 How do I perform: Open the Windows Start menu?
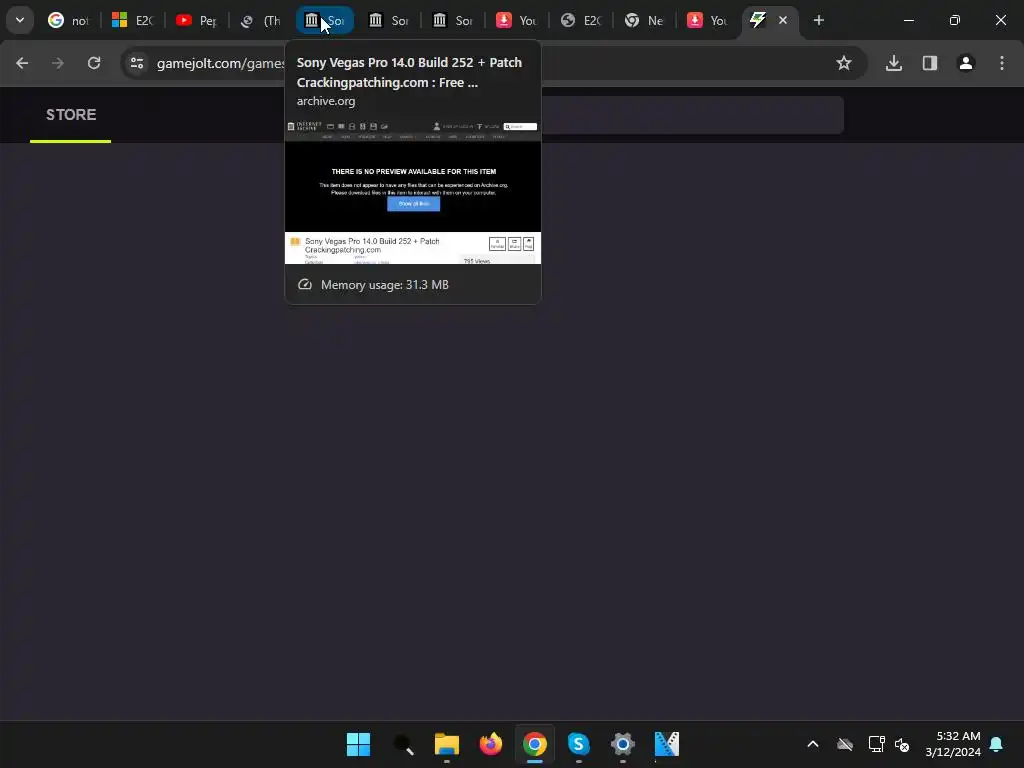click(359, 744)
